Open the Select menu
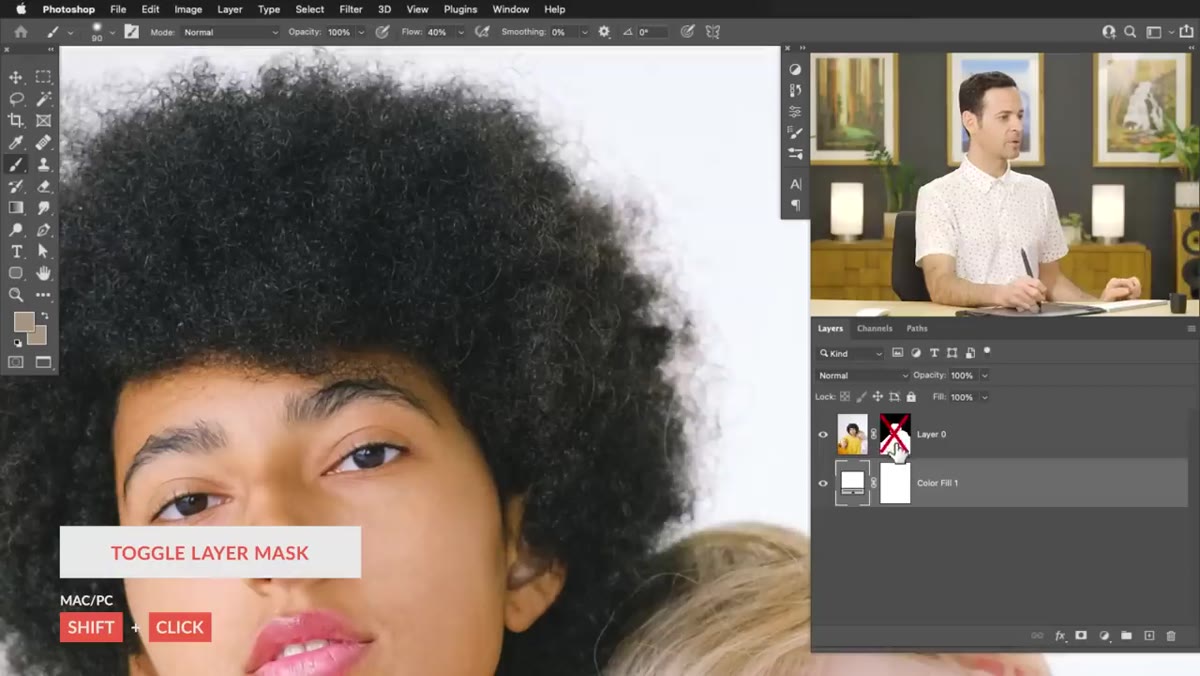1200x676 pixels. pos(310,9)
